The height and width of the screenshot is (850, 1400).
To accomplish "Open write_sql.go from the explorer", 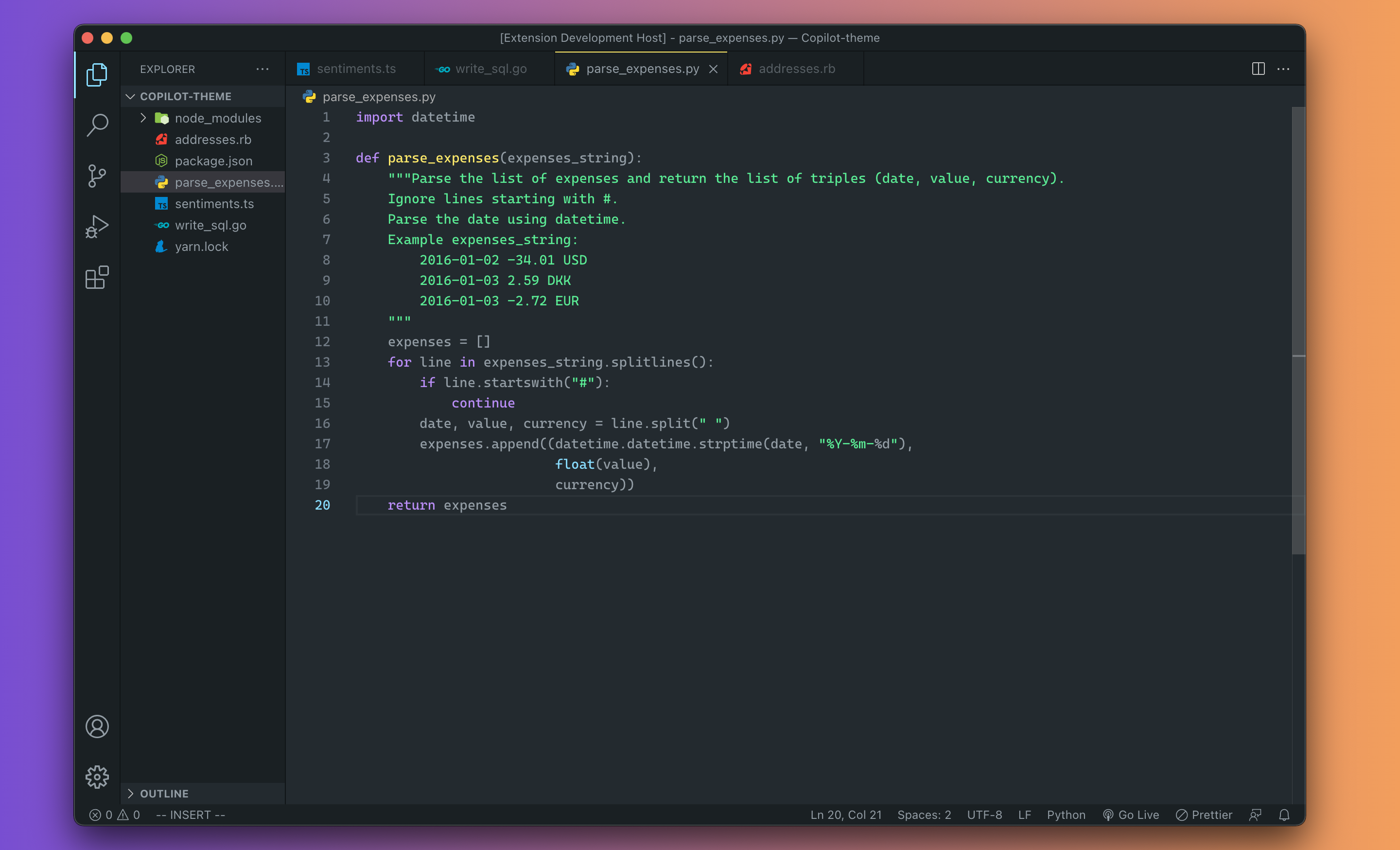I will pyautogui.click(x=210, y=225).
